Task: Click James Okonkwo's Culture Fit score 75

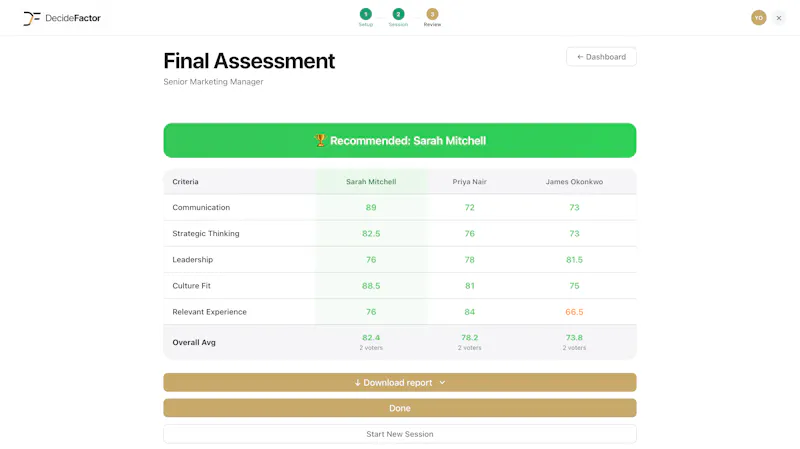Action: (574, 286)
